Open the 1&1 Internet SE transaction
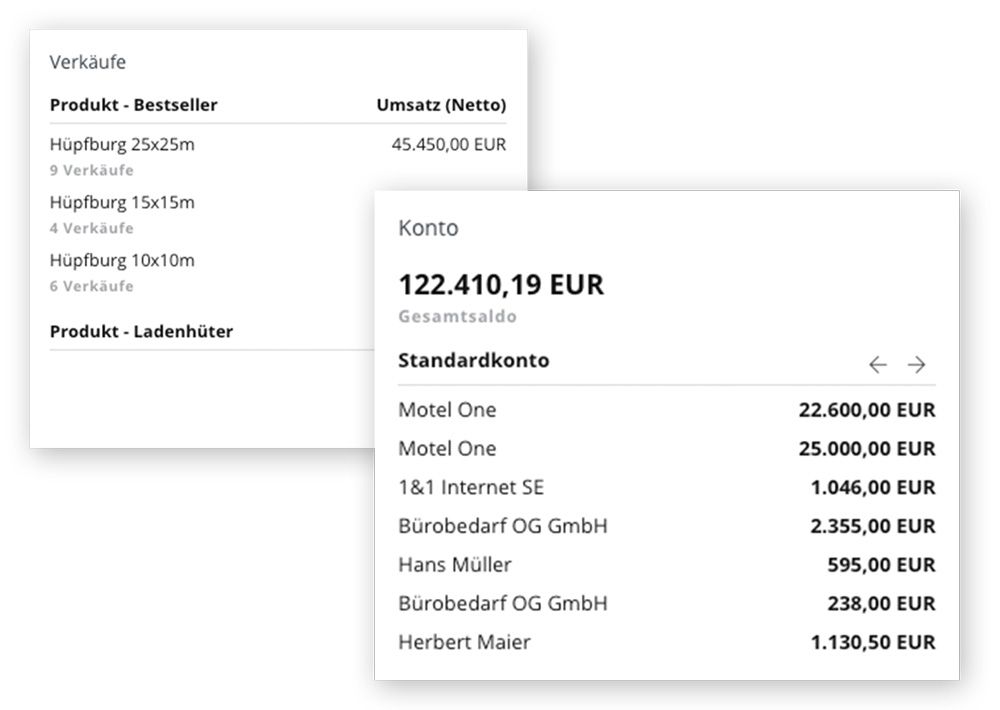 coord(667,487)
